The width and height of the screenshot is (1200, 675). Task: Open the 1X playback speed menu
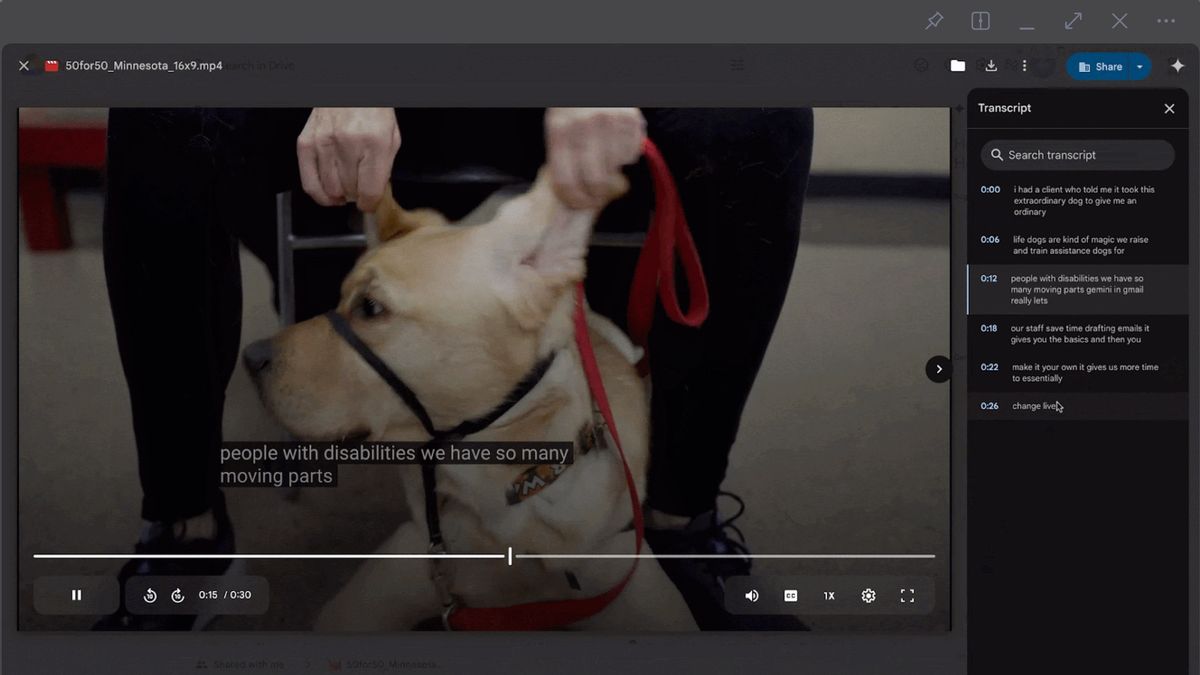829,595
